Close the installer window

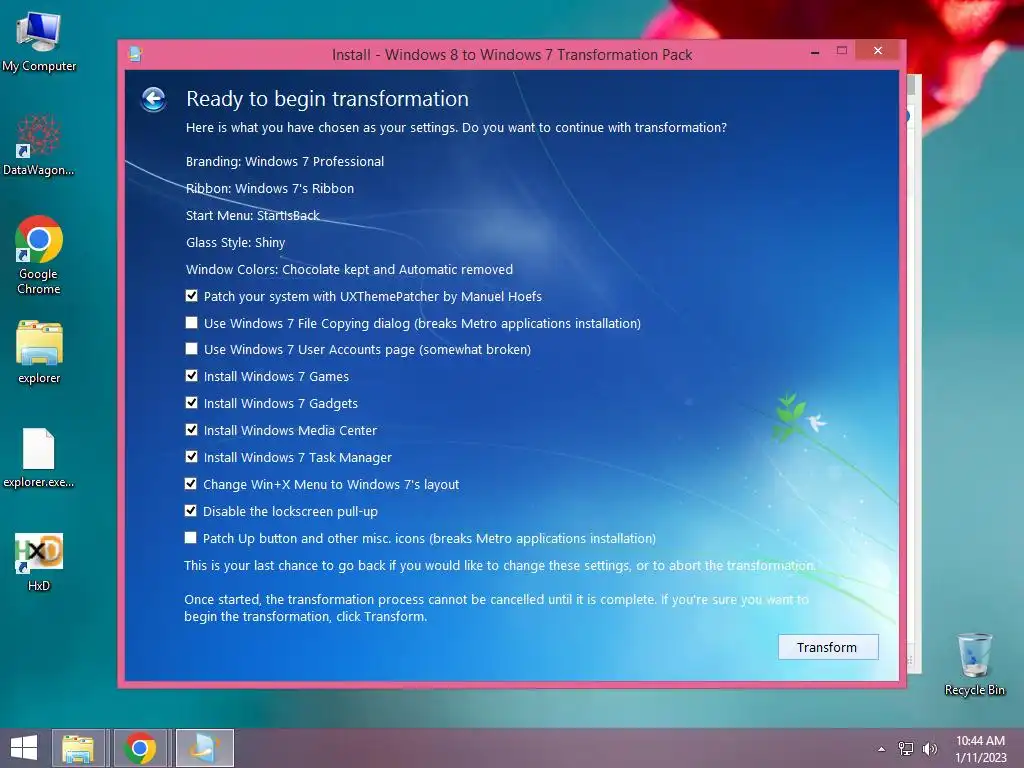click(878, 51)
